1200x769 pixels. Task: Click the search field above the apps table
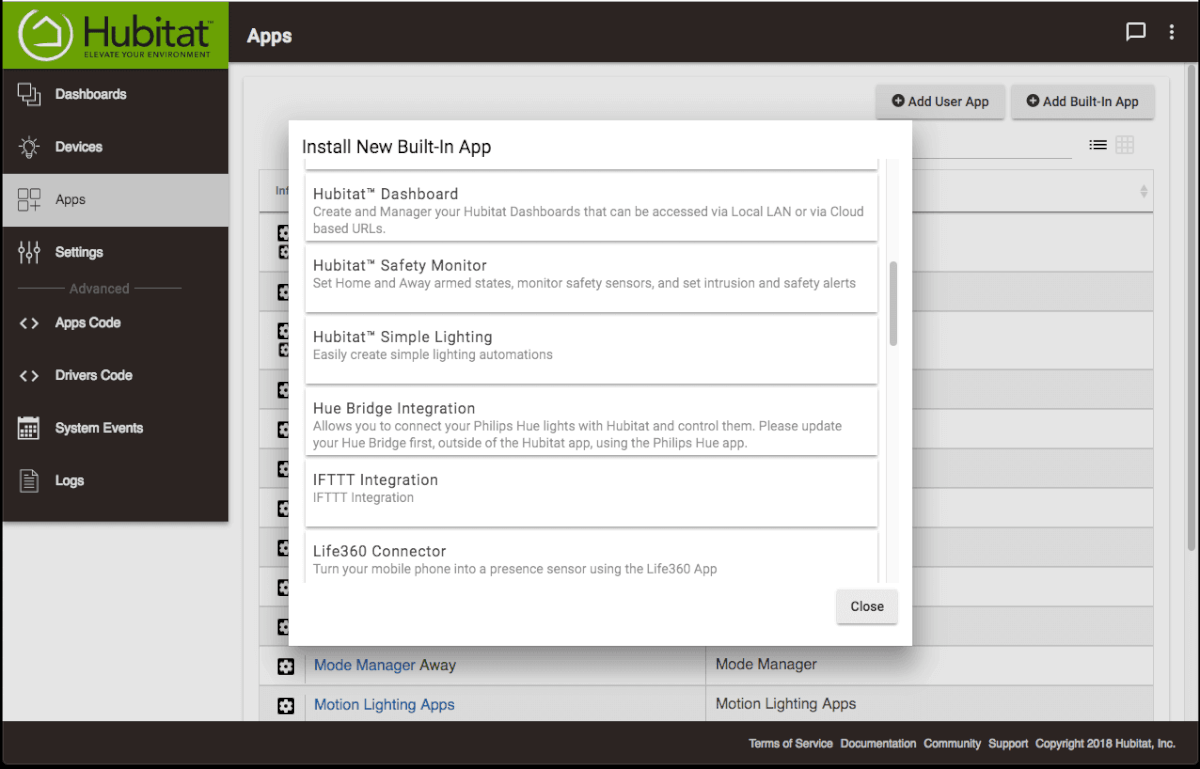click(991, 145)
